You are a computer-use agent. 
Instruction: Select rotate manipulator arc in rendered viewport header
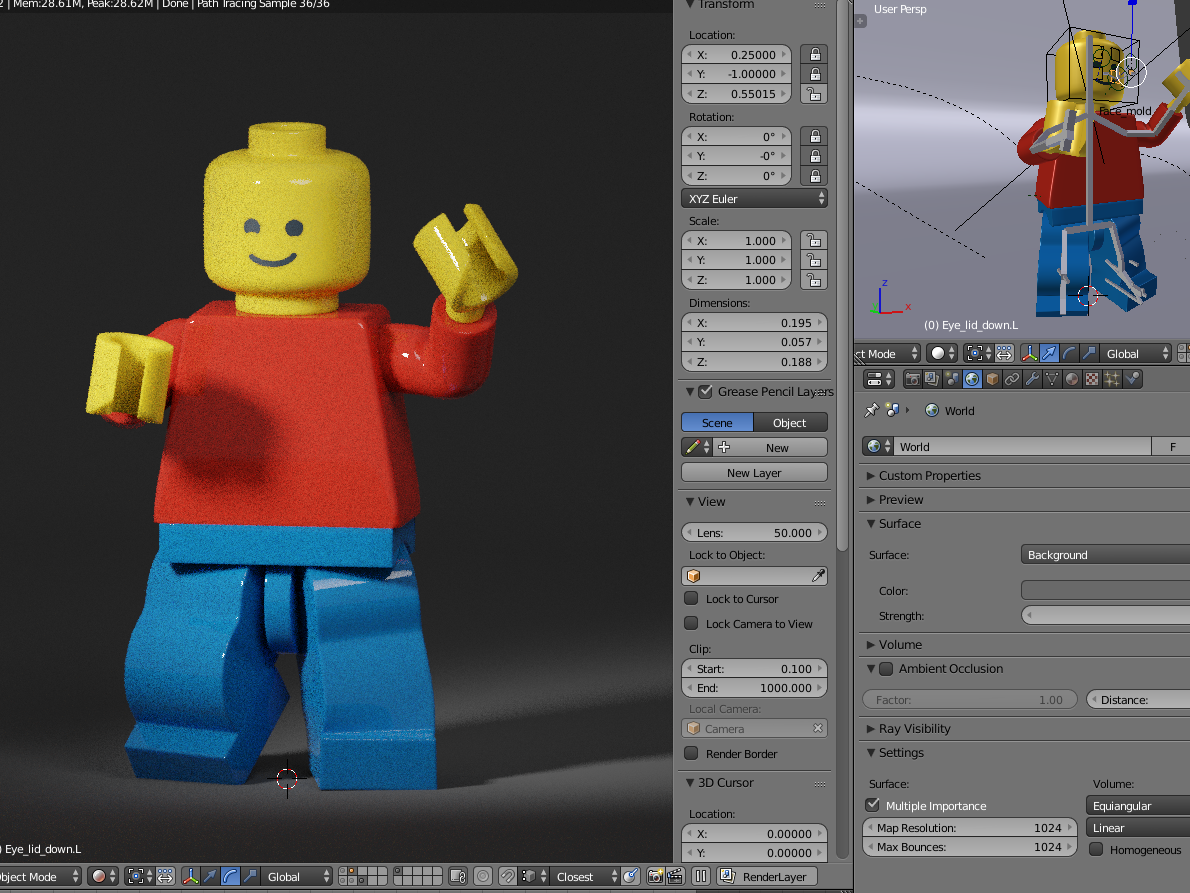tap(230, 876)
